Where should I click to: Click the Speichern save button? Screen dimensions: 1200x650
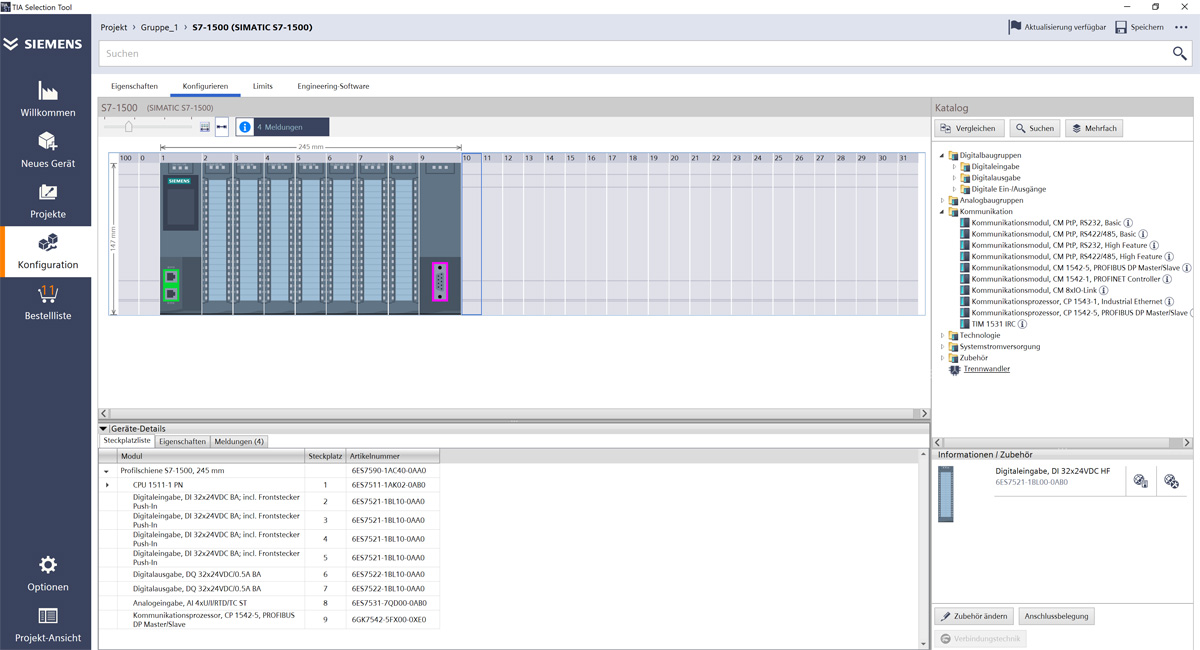click(x=1139, y=27)
